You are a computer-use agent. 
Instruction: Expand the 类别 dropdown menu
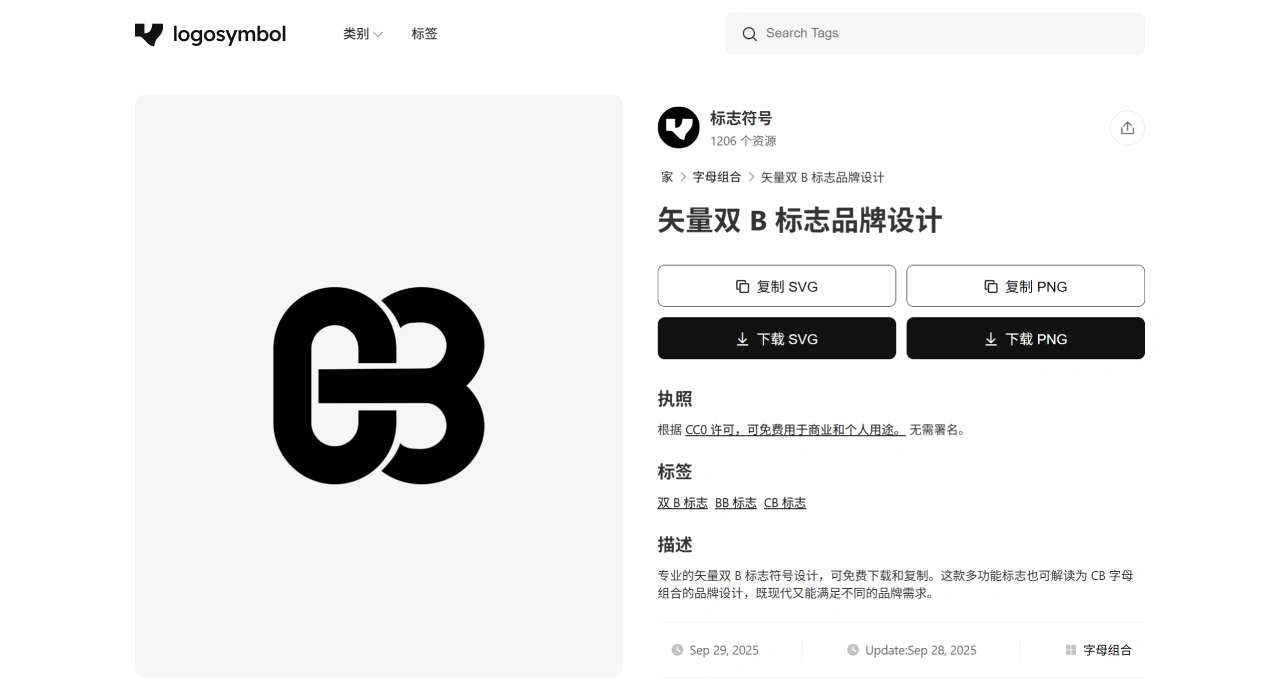(362, 34)
